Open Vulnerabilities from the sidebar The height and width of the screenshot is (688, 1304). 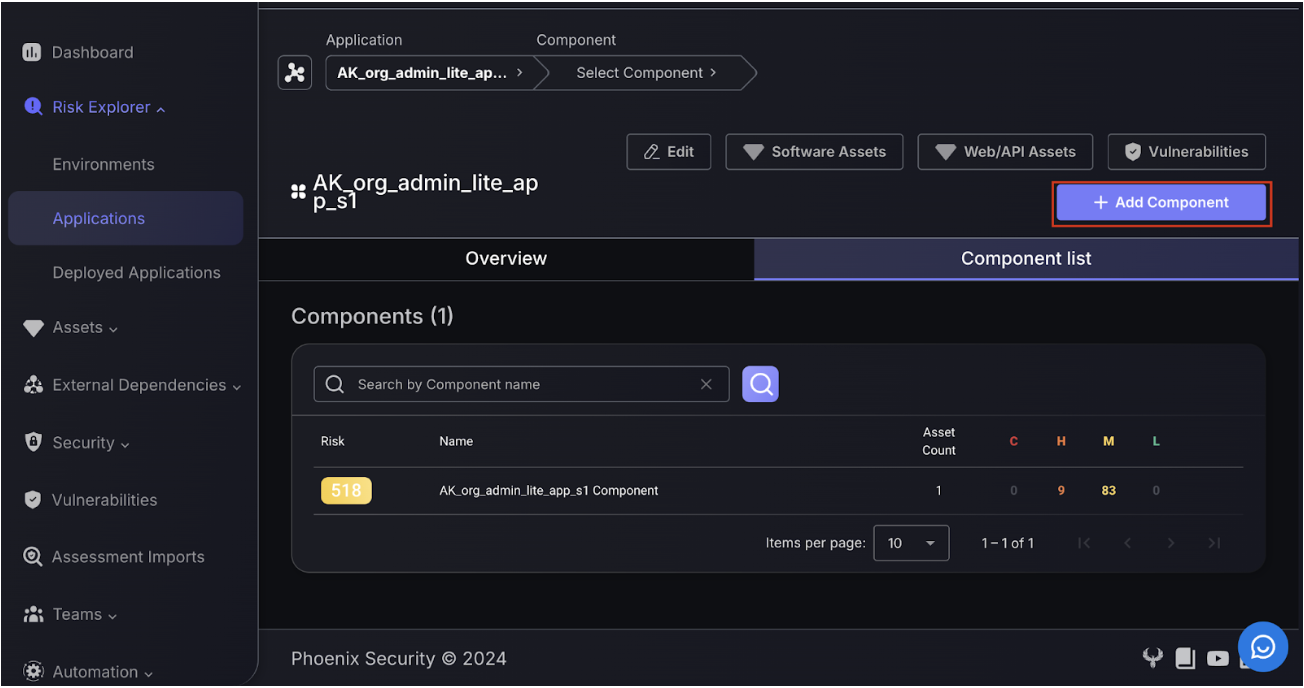tap(104, 500)
